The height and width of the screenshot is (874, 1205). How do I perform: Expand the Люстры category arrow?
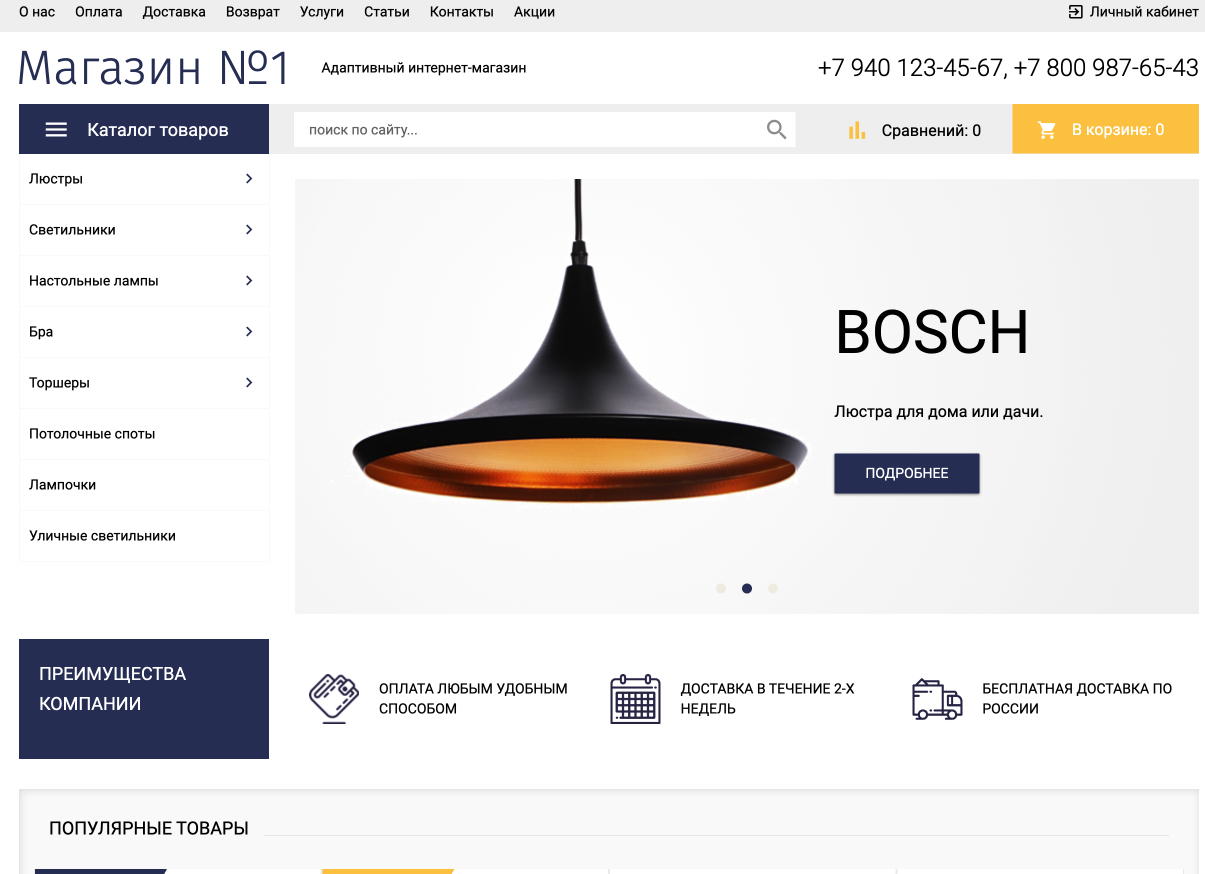[x=249, y=179]
